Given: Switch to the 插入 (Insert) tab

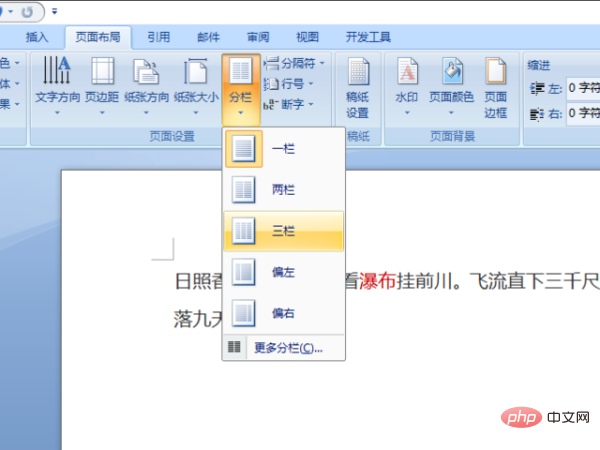Looking at the screenshot, I should click(37, 37).
